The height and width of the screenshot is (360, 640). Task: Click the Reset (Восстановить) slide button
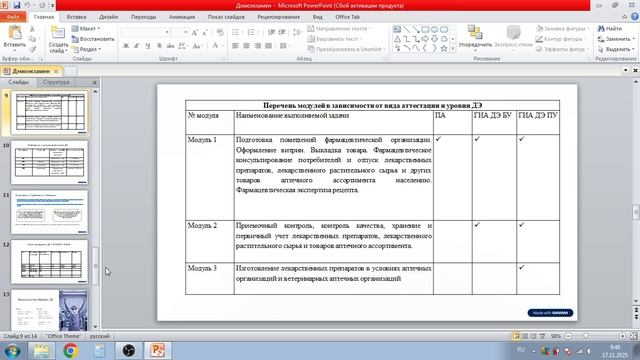93,39
